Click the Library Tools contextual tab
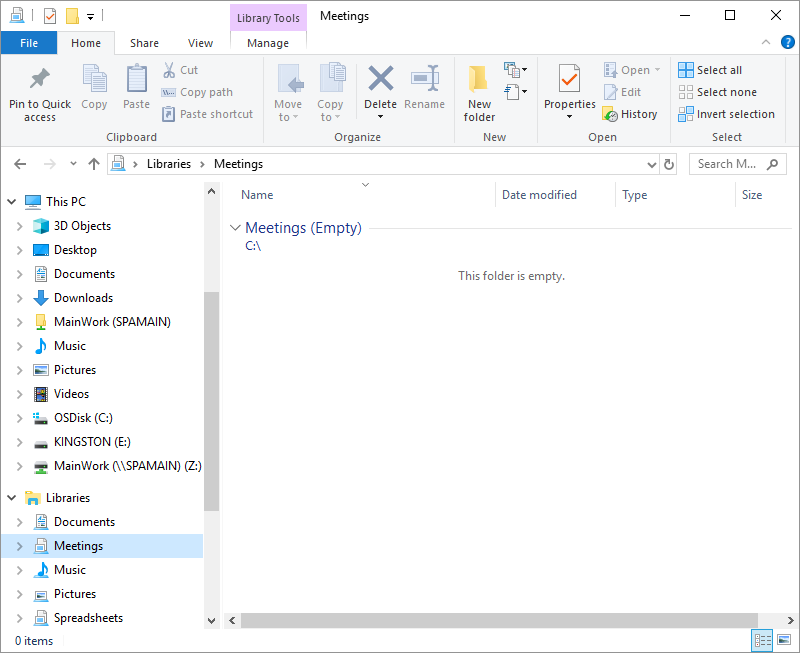The width and height of the screenshot is (800, 653). click(268, 18)
